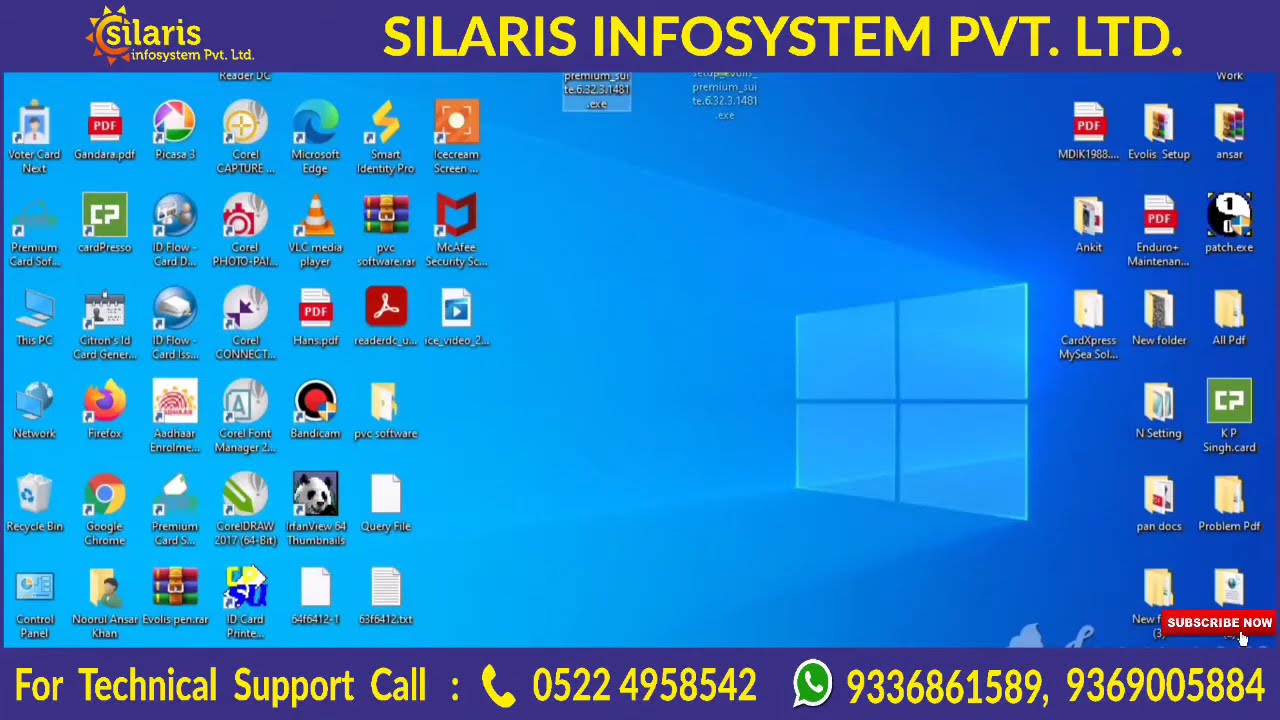Select pvc software.rar archive
The width and height of the screenshot is (1280, 720).
pos(386,230)
